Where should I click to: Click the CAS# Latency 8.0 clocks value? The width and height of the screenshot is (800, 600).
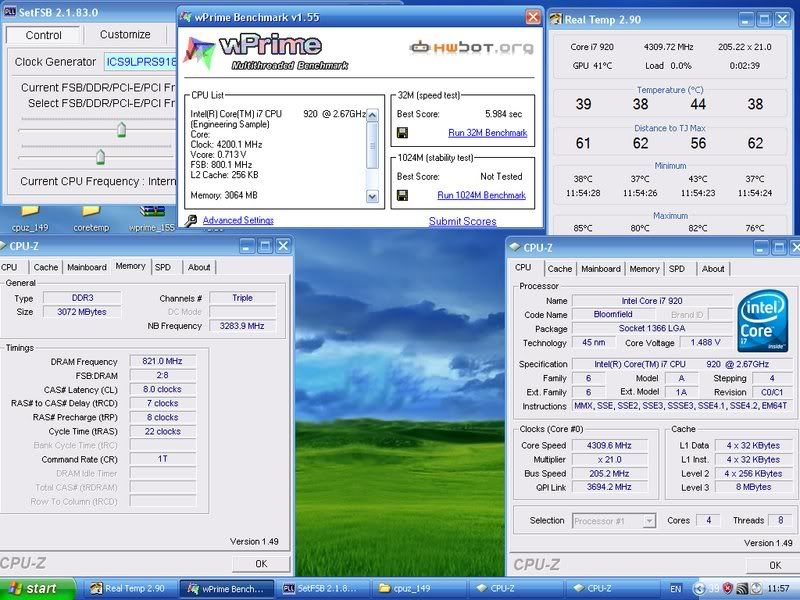pos(162,389)
